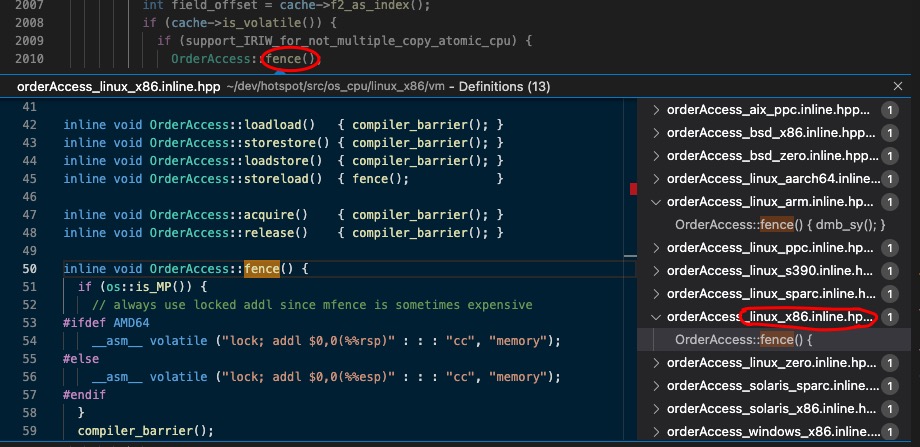Screen dimensions: 920x447
Task: Click fence() call on editor line 2010
Action: (x=290, y=59)
